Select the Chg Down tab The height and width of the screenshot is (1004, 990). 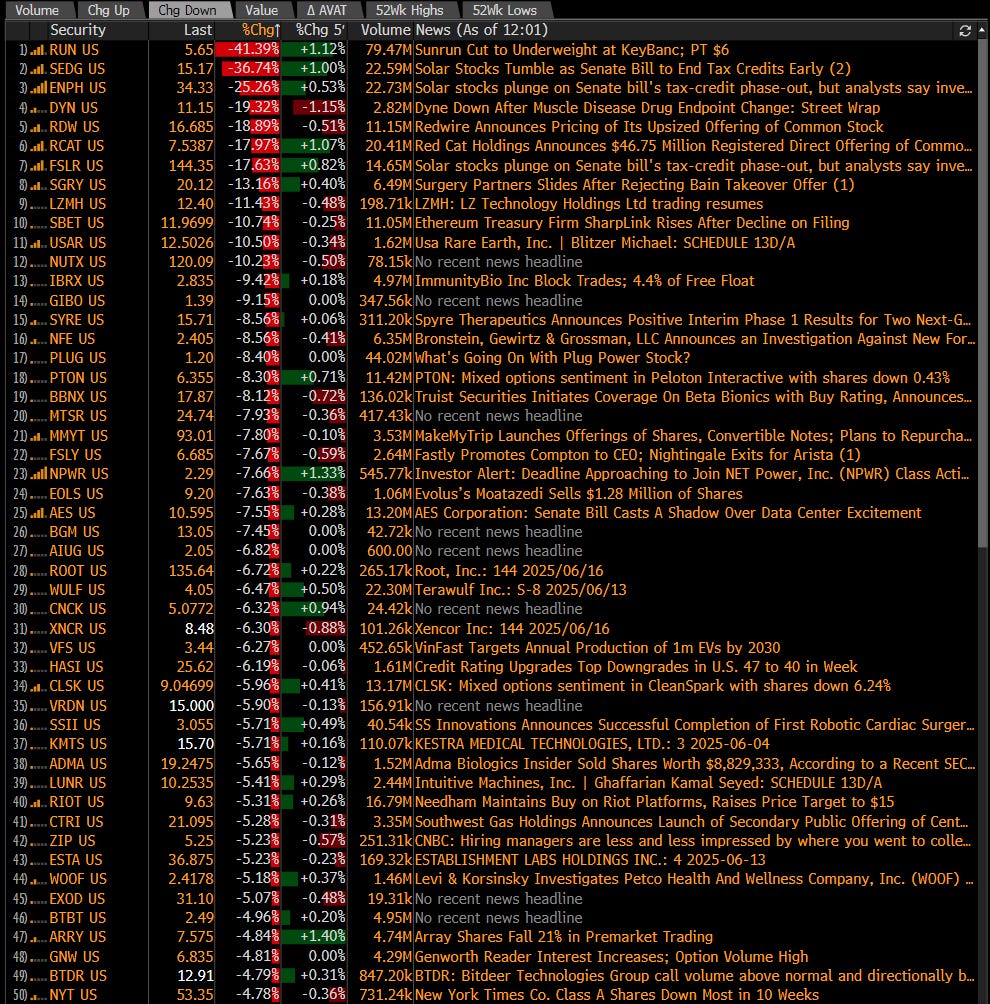tap(187, 10)
